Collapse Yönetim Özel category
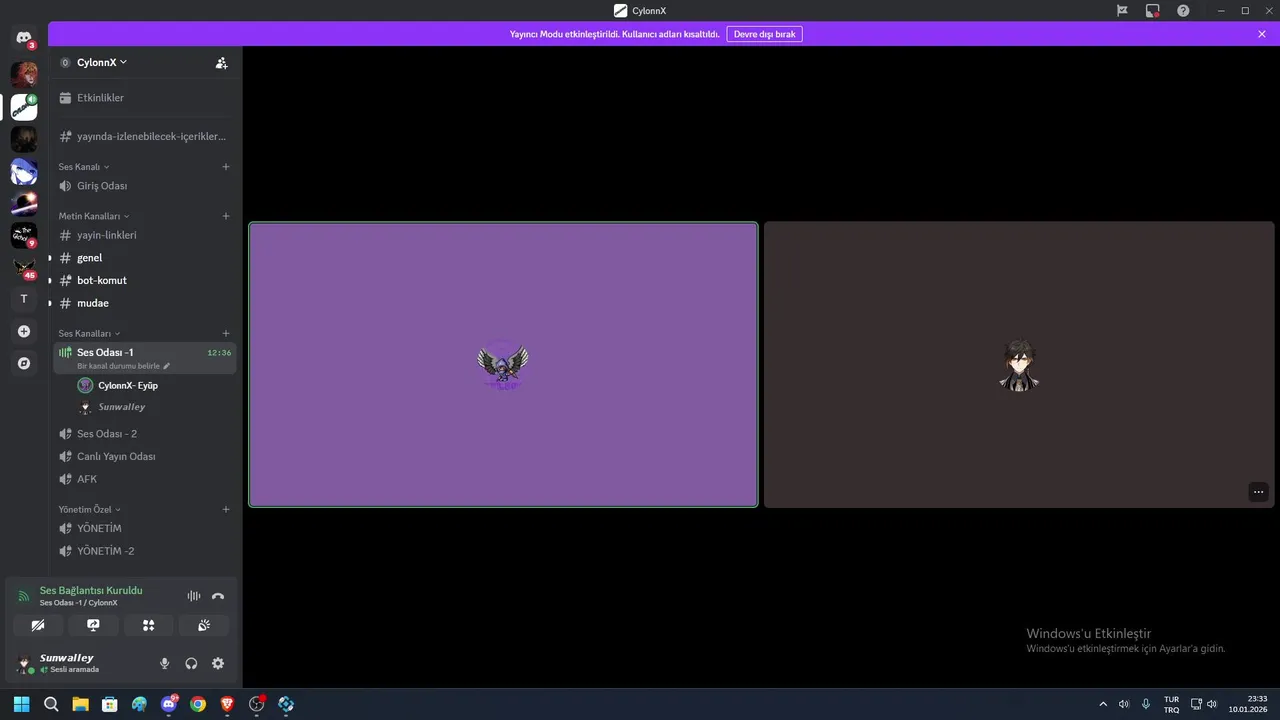The height and width of the screenshot is (720, 1280). point(90,509)
